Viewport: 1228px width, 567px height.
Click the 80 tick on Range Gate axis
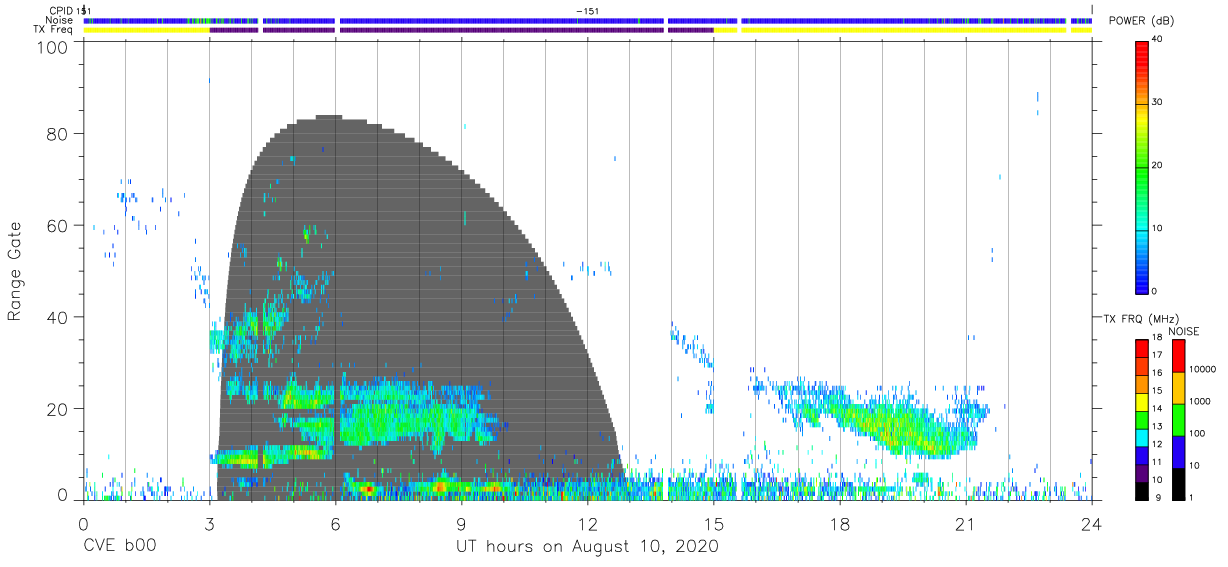pos(59,134)
